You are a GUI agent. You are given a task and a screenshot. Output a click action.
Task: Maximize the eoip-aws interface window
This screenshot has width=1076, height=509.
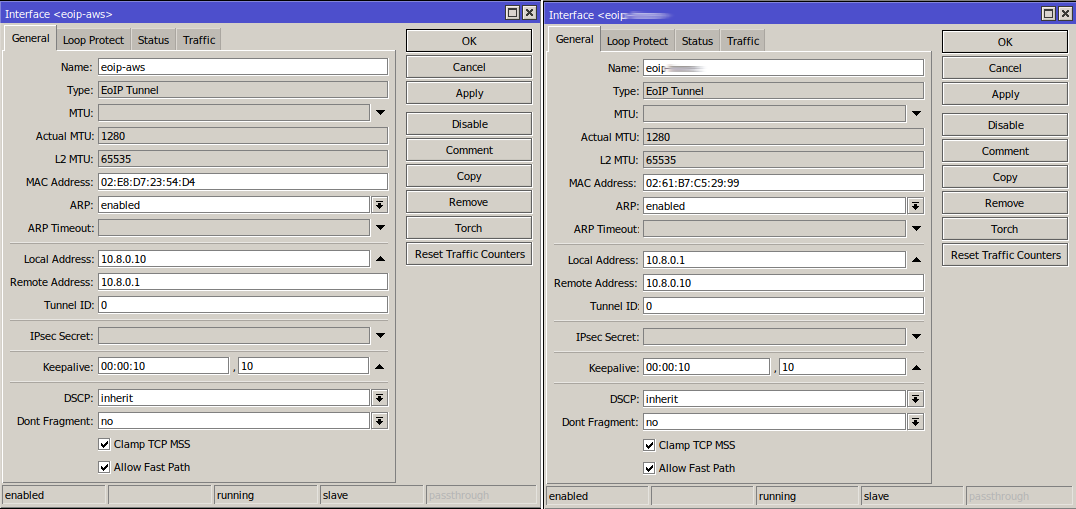(x=513, y=12)
